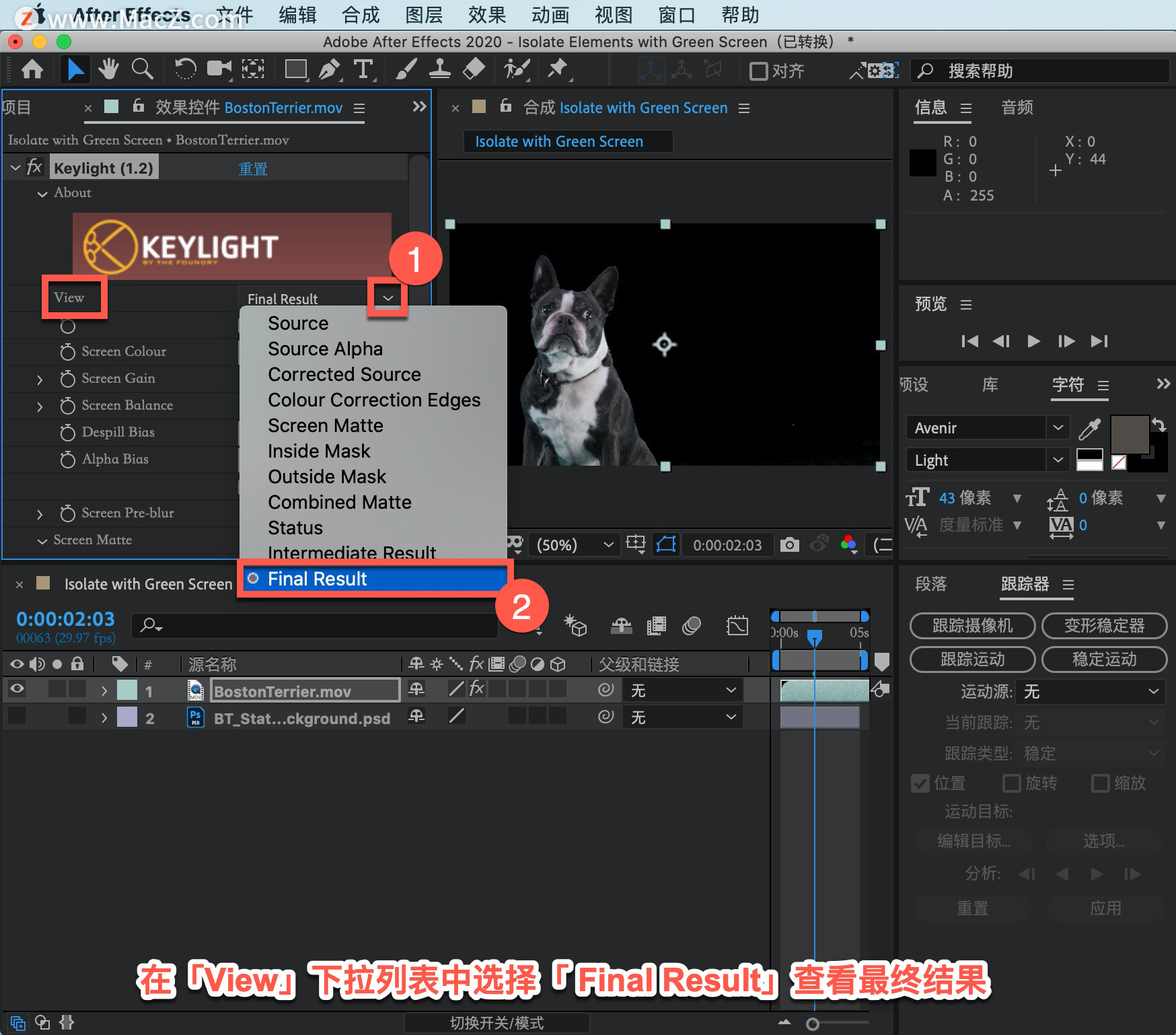Click the 稳定运动 button
The height and width of the screenshot is (1035, 1176).
click(1104, 659)
